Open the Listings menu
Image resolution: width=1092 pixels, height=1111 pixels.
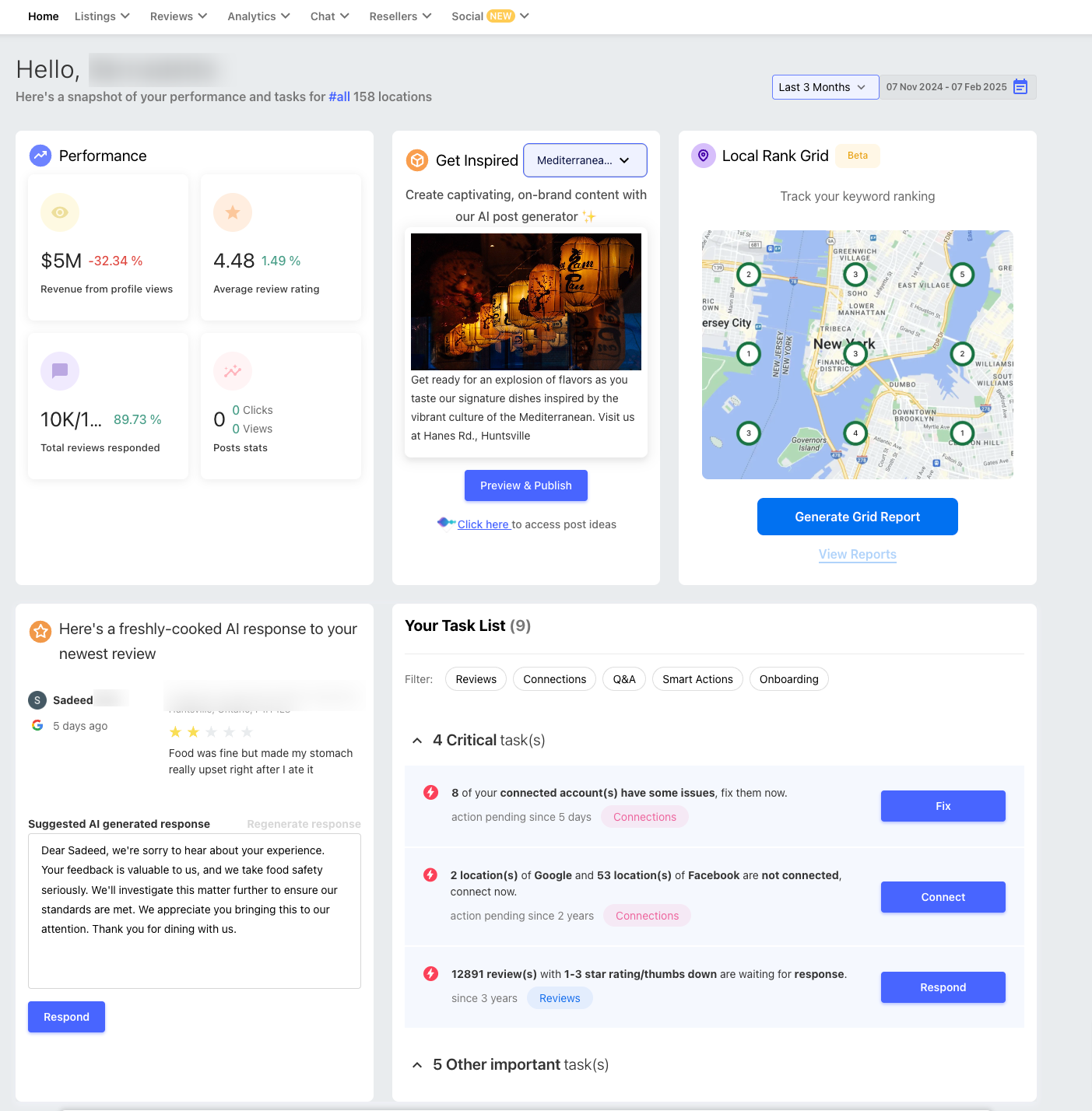102,16
